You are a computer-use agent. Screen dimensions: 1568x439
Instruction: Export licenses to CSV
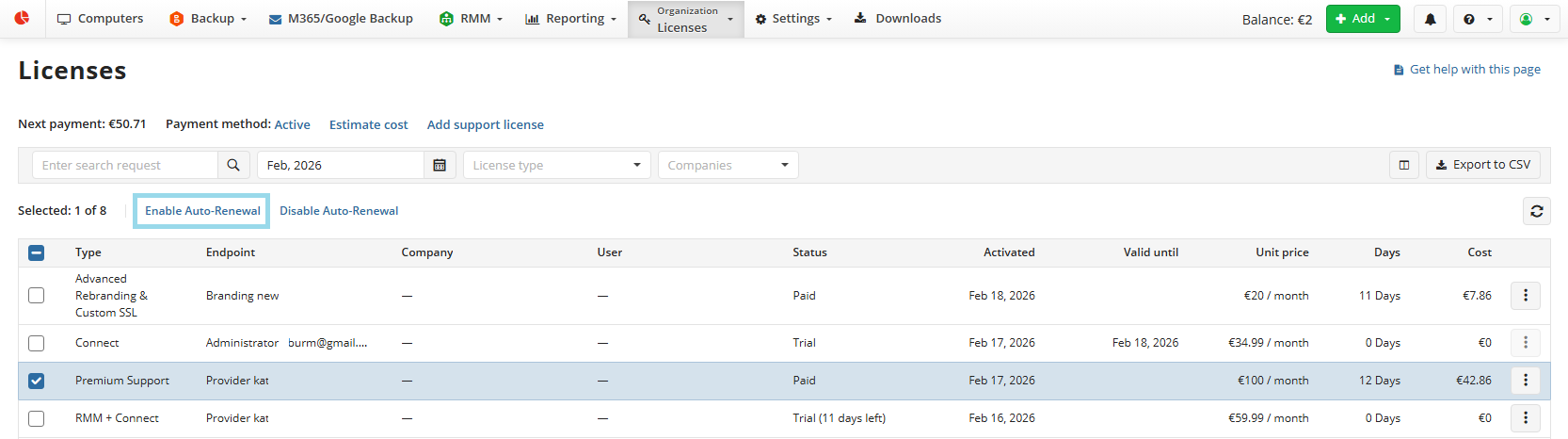(x=1482, y=165)
